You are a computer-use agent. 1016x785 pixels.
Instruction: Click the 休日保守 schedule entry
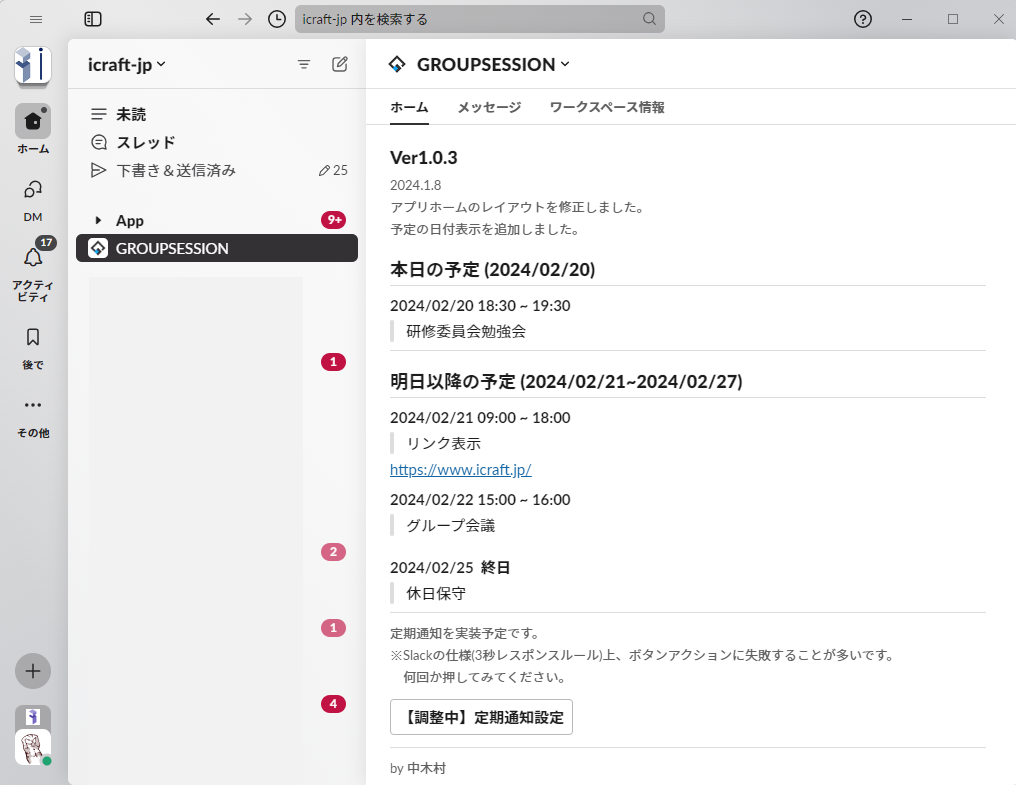[x=435, y=593]
